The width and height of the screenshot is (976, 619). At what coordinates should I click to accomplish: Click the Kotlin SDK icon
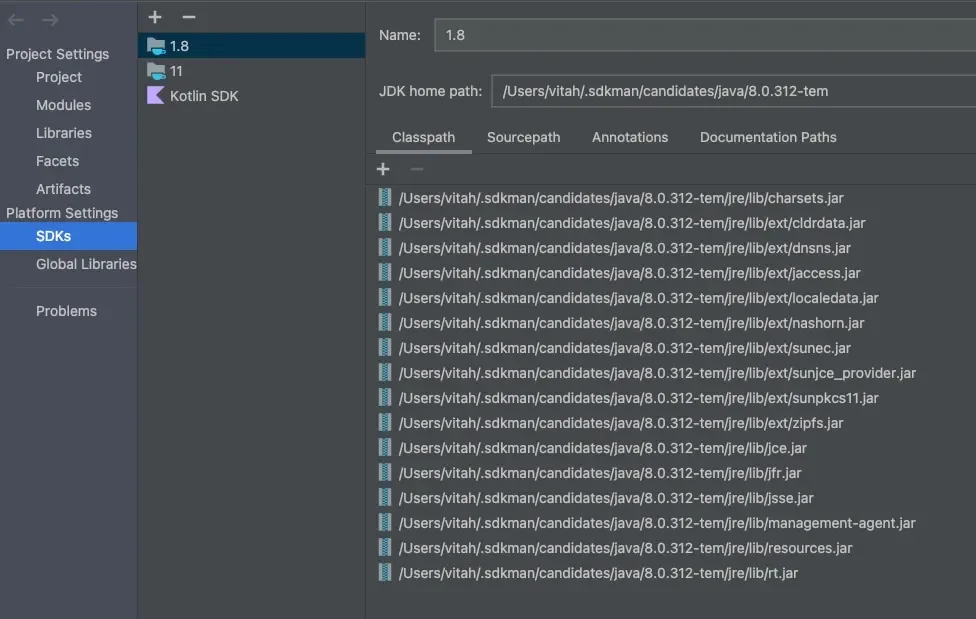(x=155, y=96)
